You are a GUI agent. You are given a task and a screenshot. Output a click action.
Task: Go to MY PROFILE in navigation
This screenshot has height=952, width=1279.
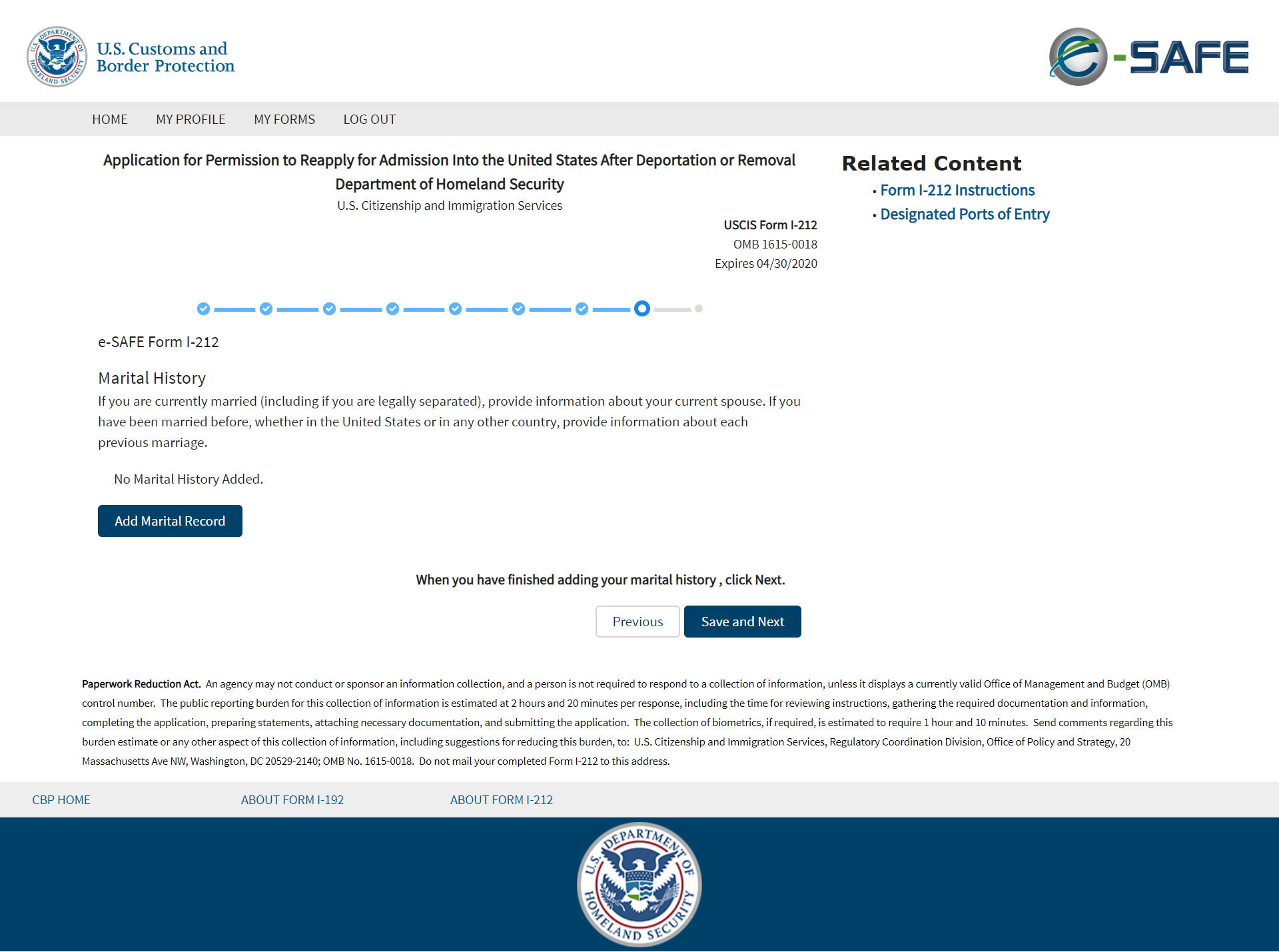pyautogui.click(x=191, y=119)
